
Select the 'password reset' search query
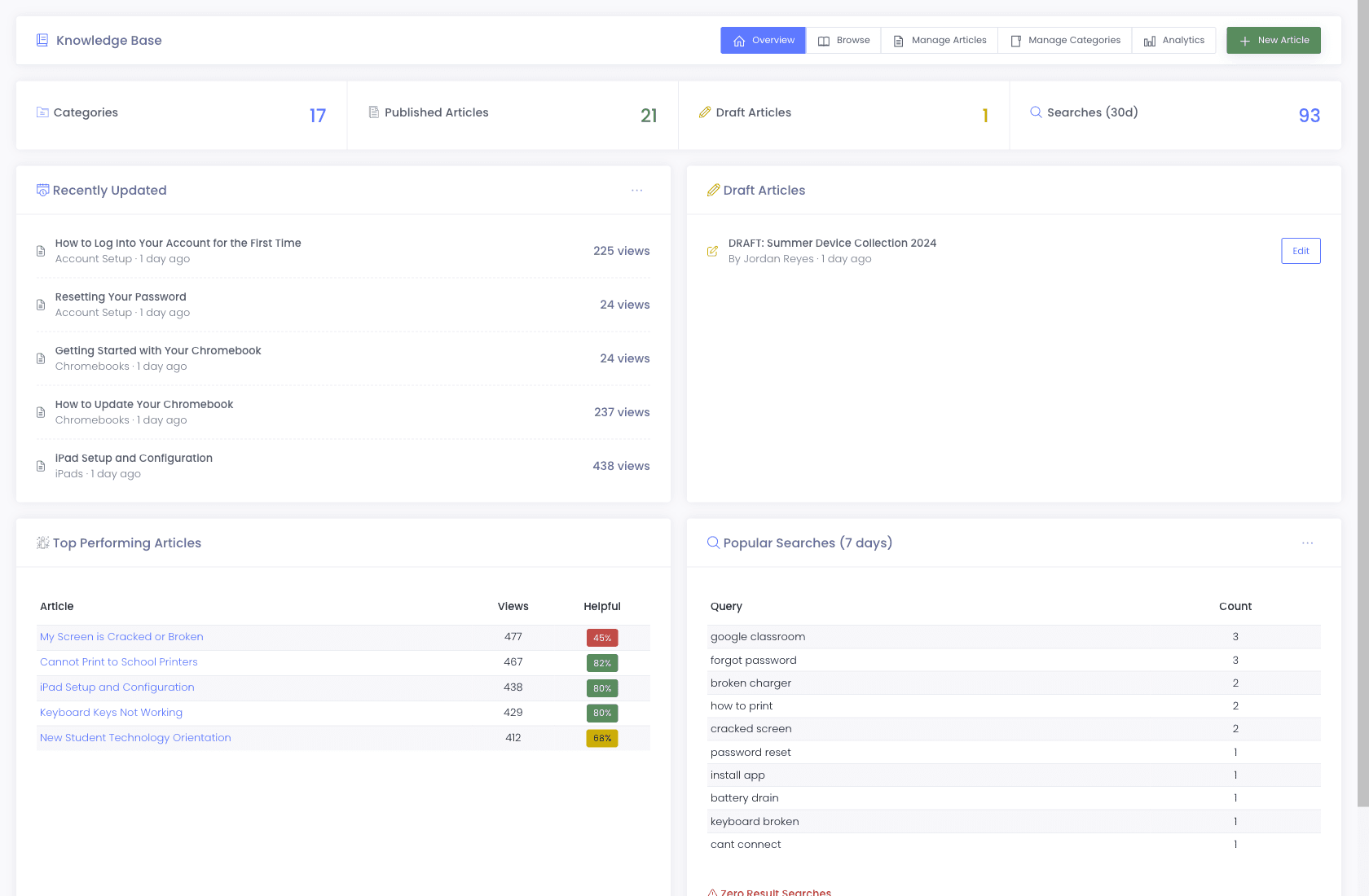tap(751, 752)
